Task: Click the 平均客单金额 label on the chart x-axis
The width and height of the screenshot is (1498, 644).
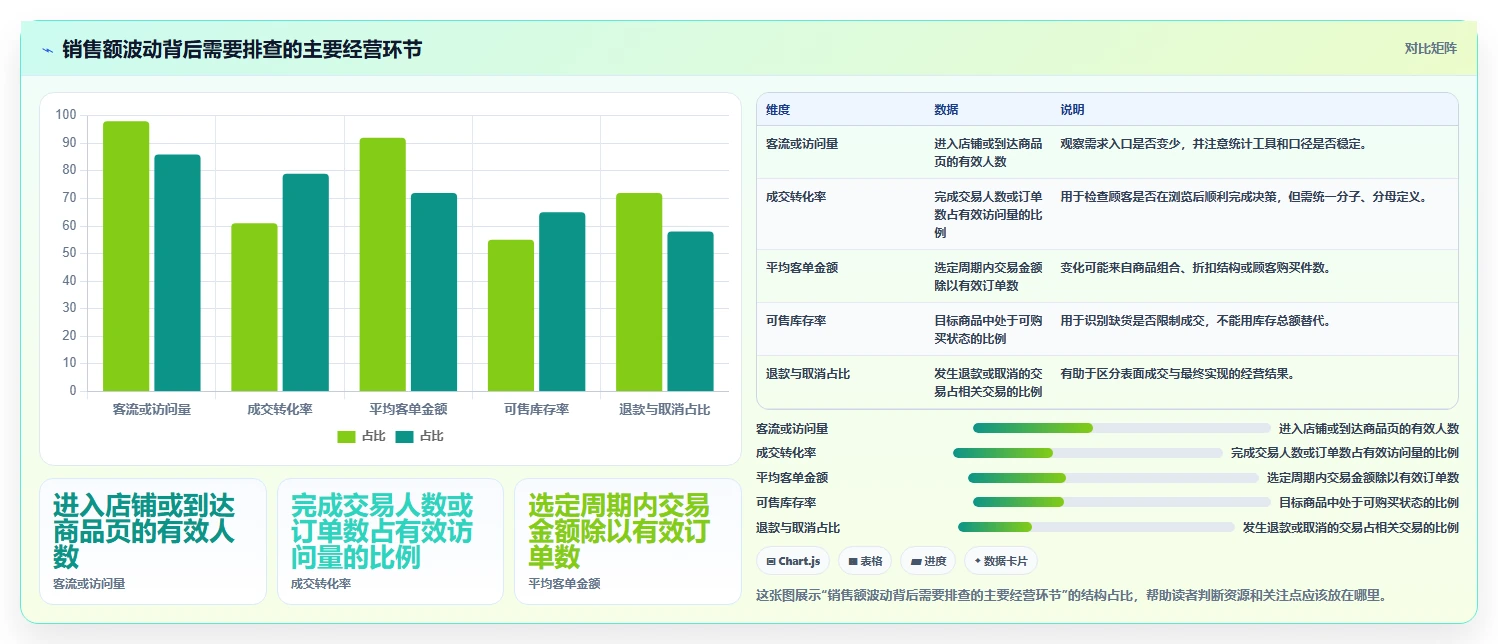Action: pos(408,410)
